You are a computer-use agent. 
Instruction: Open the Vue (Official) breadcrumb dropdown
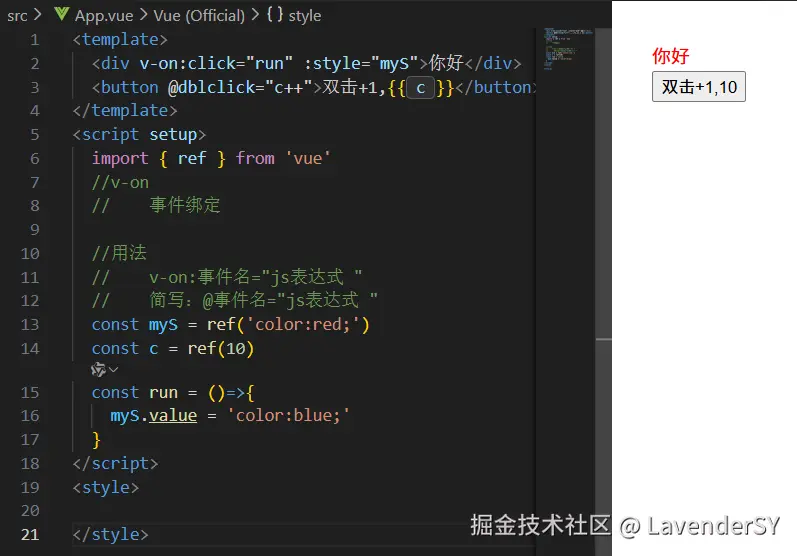coord(199,15)
